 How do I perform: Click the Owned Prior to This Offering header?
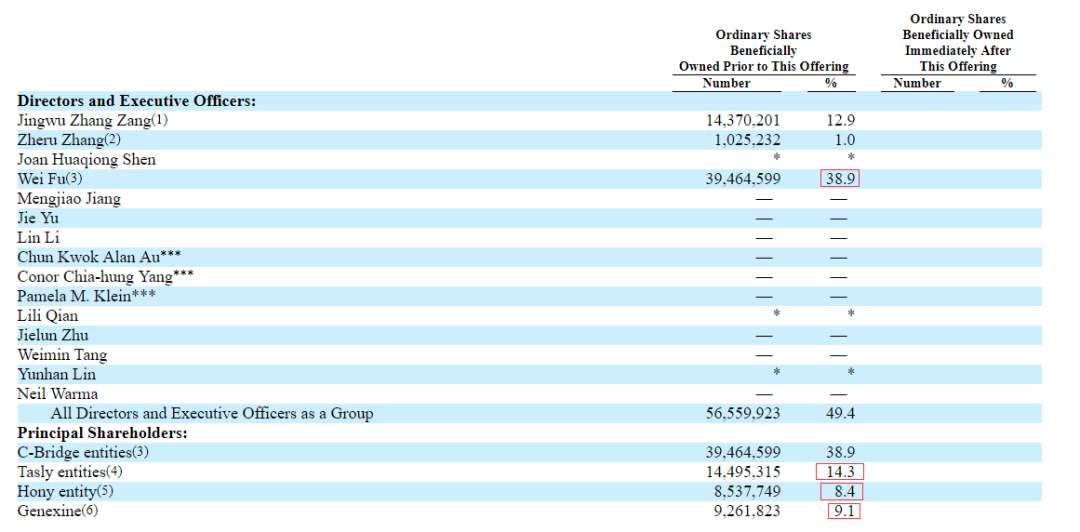tap(763, 66)
